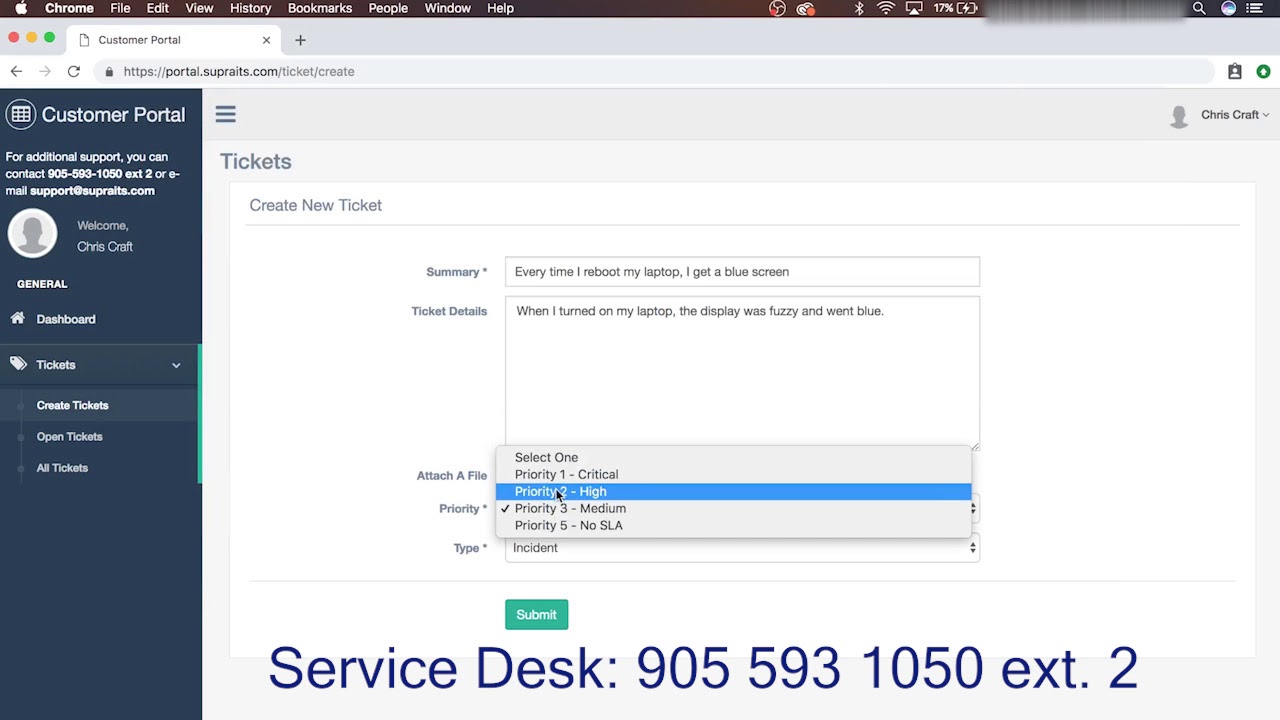
Task: Open the Bookmarks menu
Action: [320, 8]
